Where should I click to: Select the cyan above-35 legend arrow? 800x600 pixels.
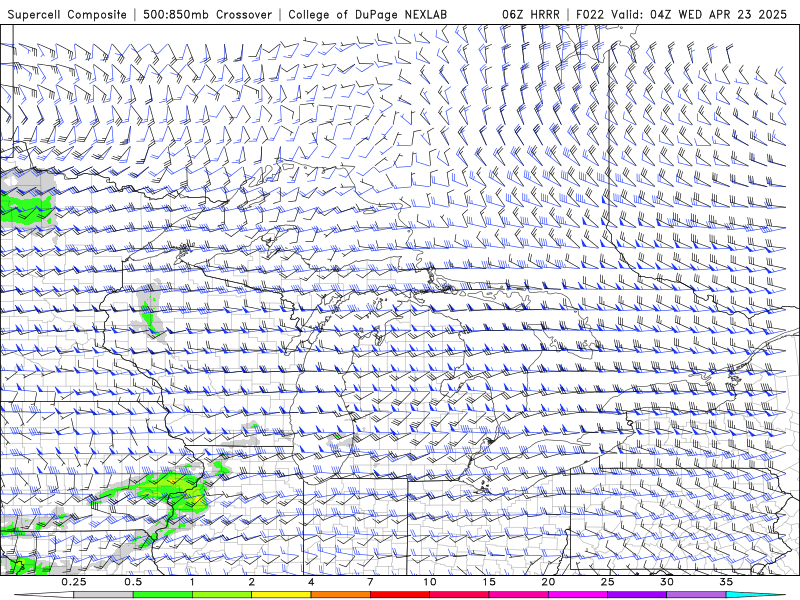tap(756, 595)
